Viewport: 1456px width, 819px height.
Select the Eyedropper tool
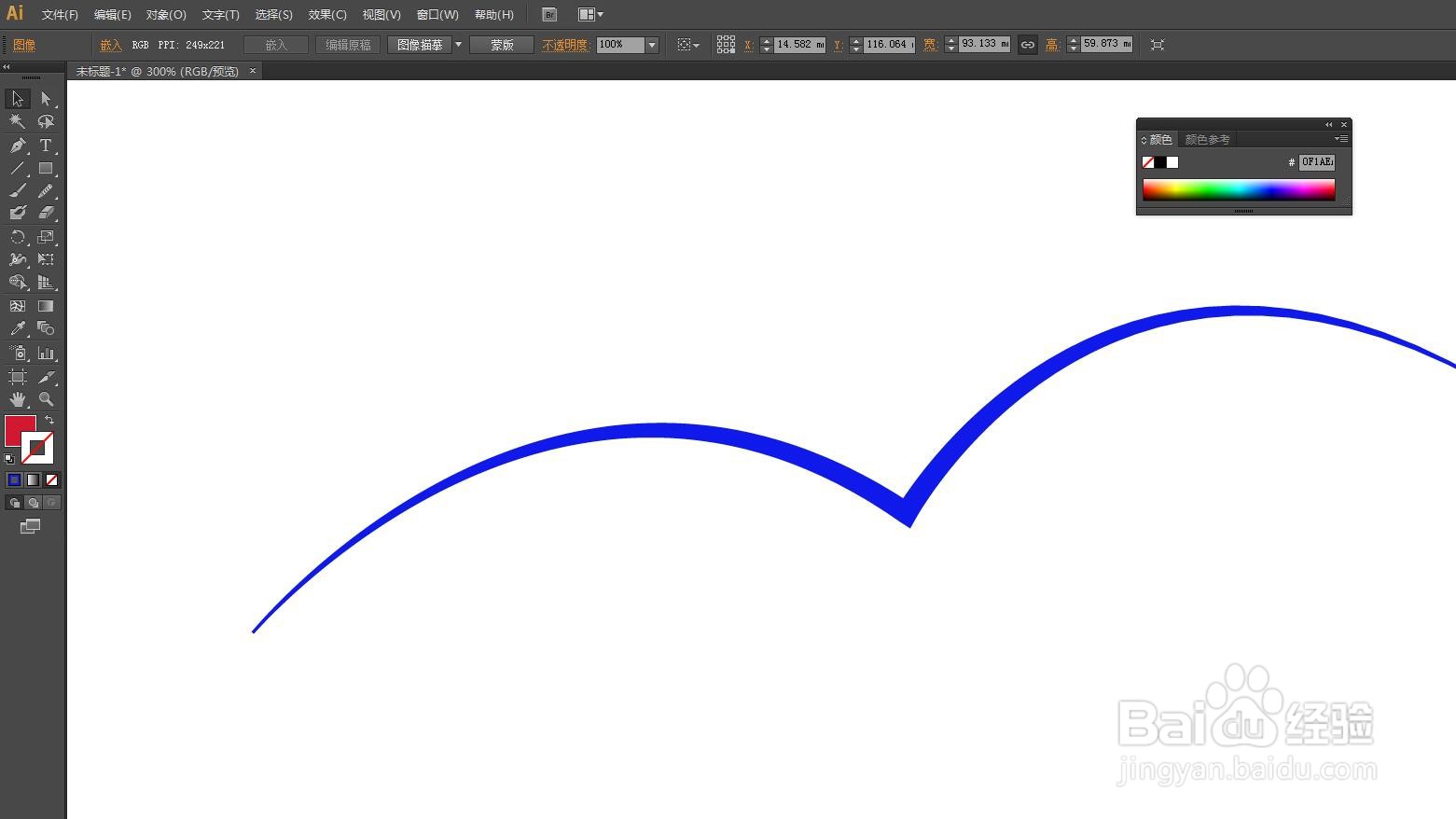17,328
